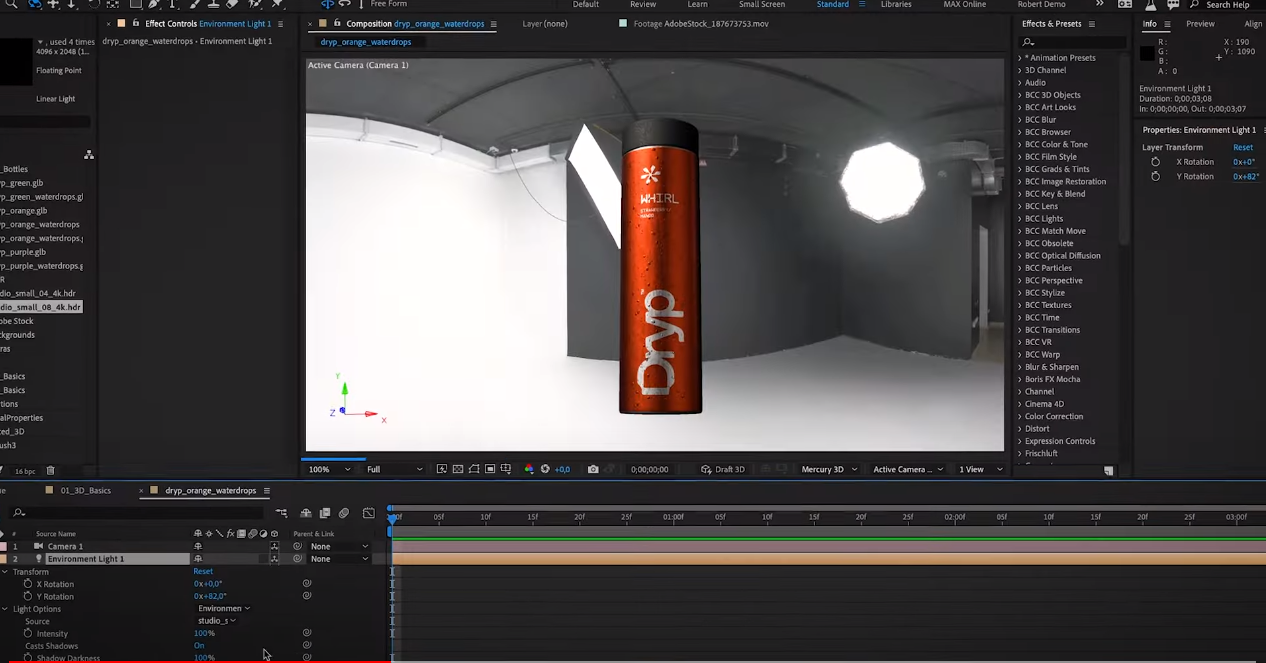Select the Eraser tool
This screenshot has height=663, width=1266.
click(234, 4)
